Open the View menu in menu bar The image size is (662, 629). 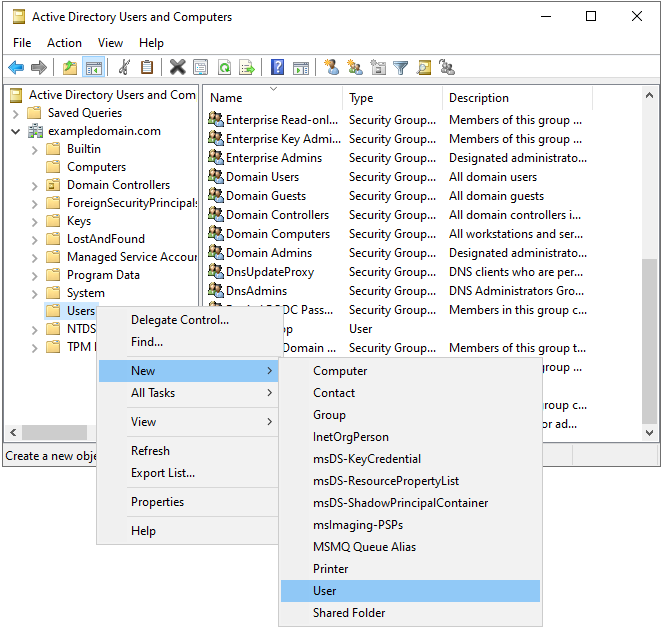tap(110, 43)
